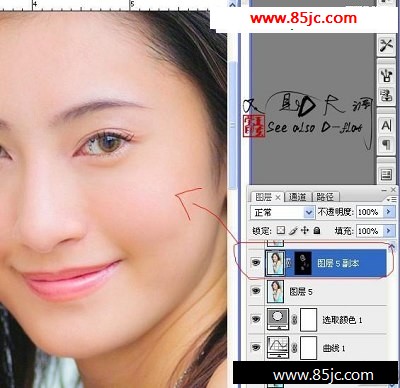The height and width of the screenshot is (388, 400).
Task: Open the Layer Comps panel icon
Action: (386, 175)
